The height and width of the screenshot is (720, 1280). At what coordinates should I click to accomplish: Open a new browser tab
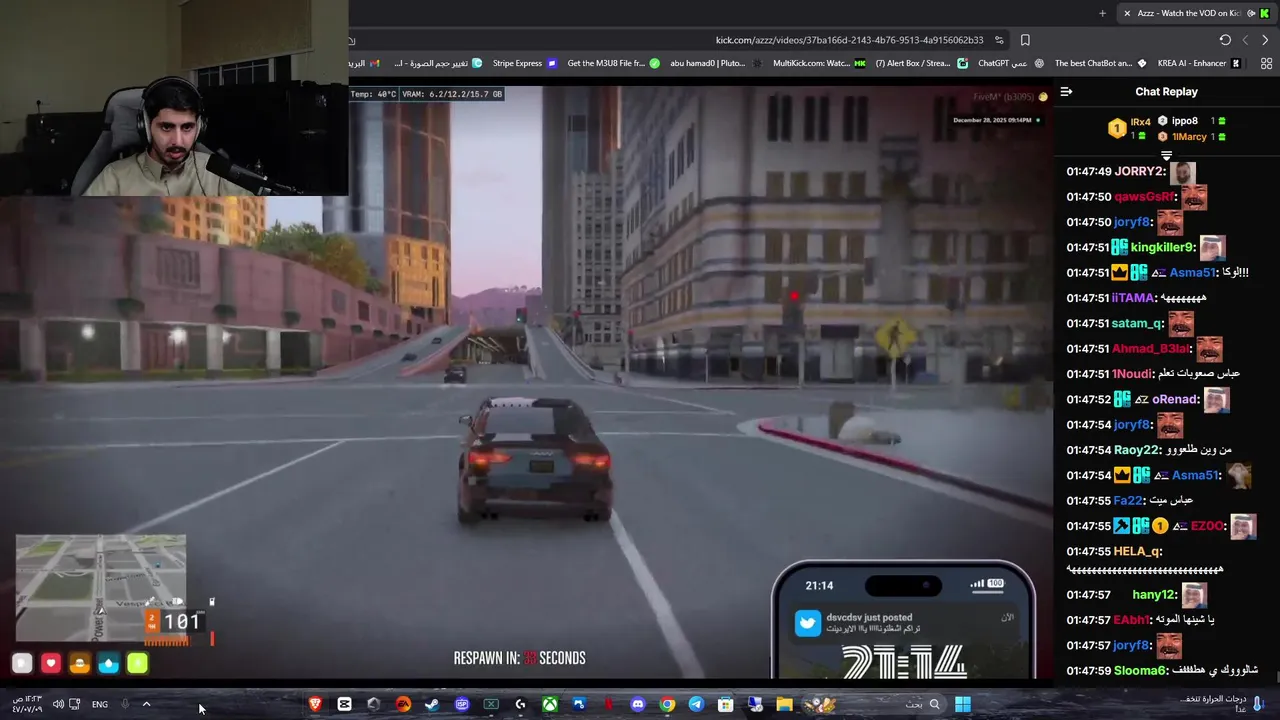tap(1102, 13)
